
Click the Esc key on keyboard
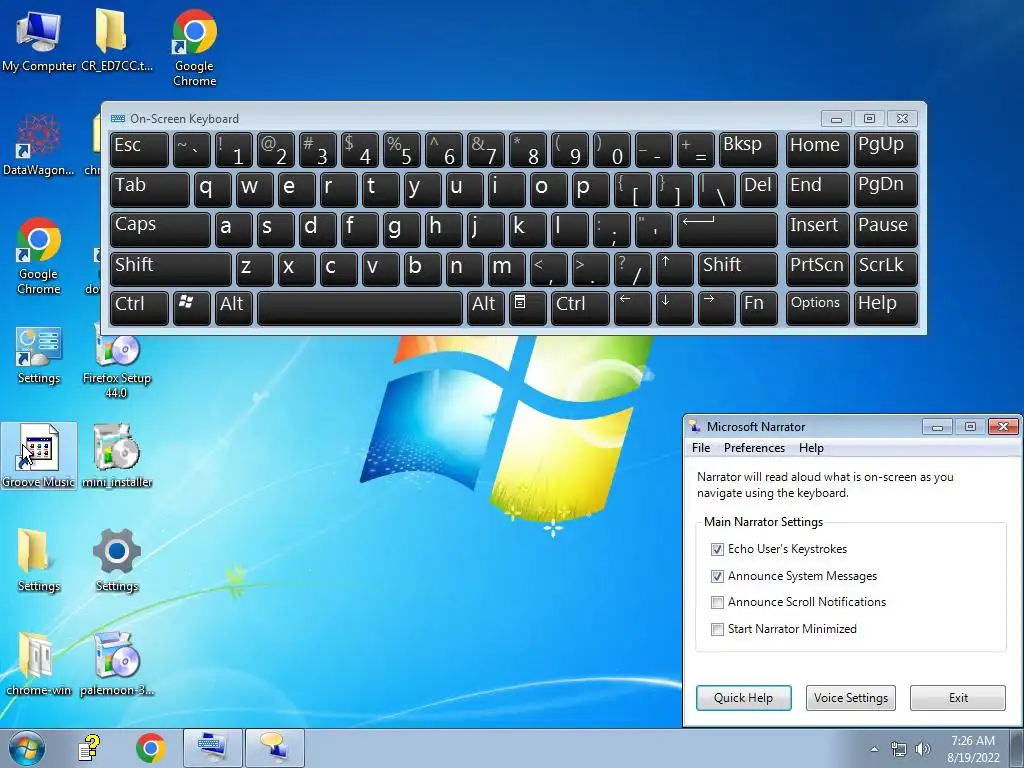pyautogui.click(x=139, y=150)
